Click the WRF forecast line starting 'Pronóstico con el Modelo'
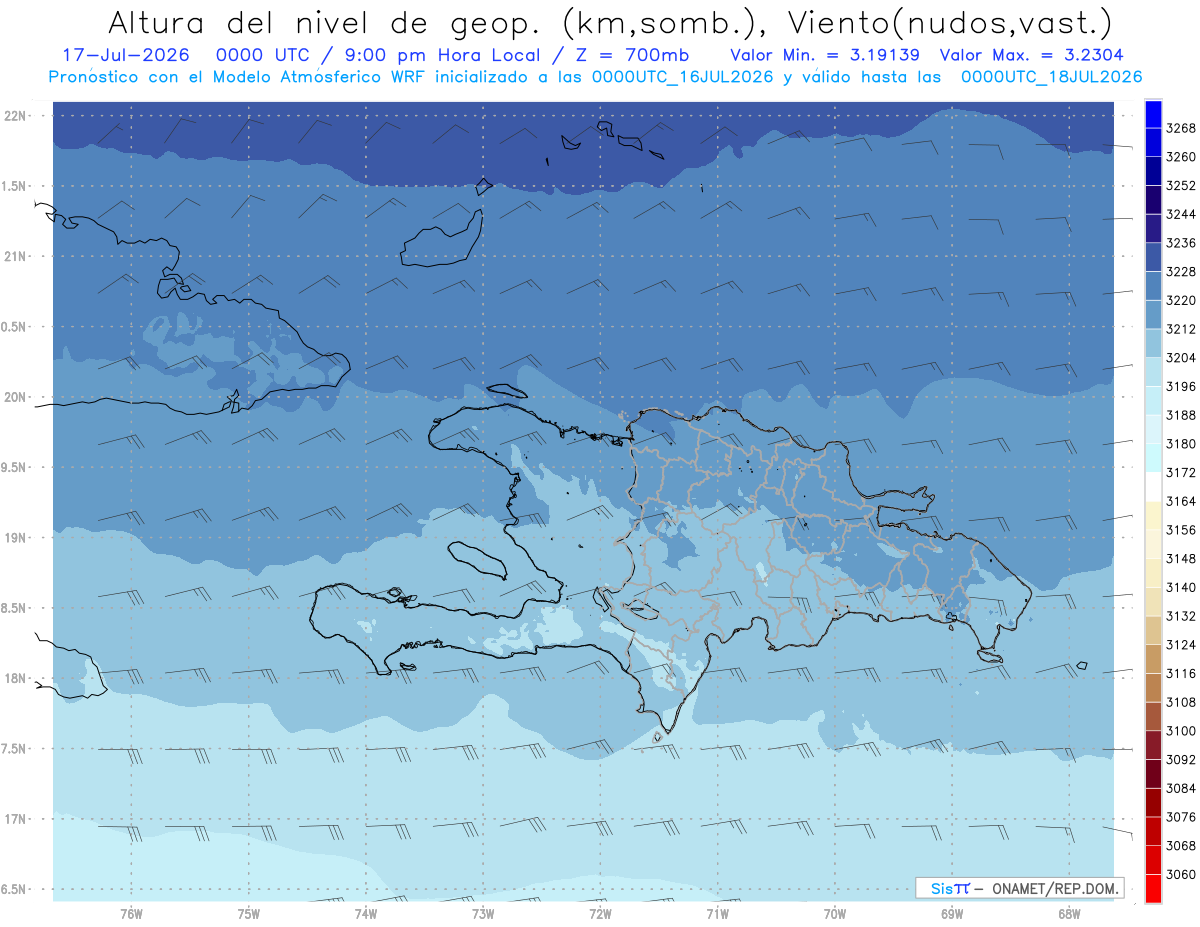Image resolution: width=1200 pixels, height=927 pixels. [x=595, y=77]
